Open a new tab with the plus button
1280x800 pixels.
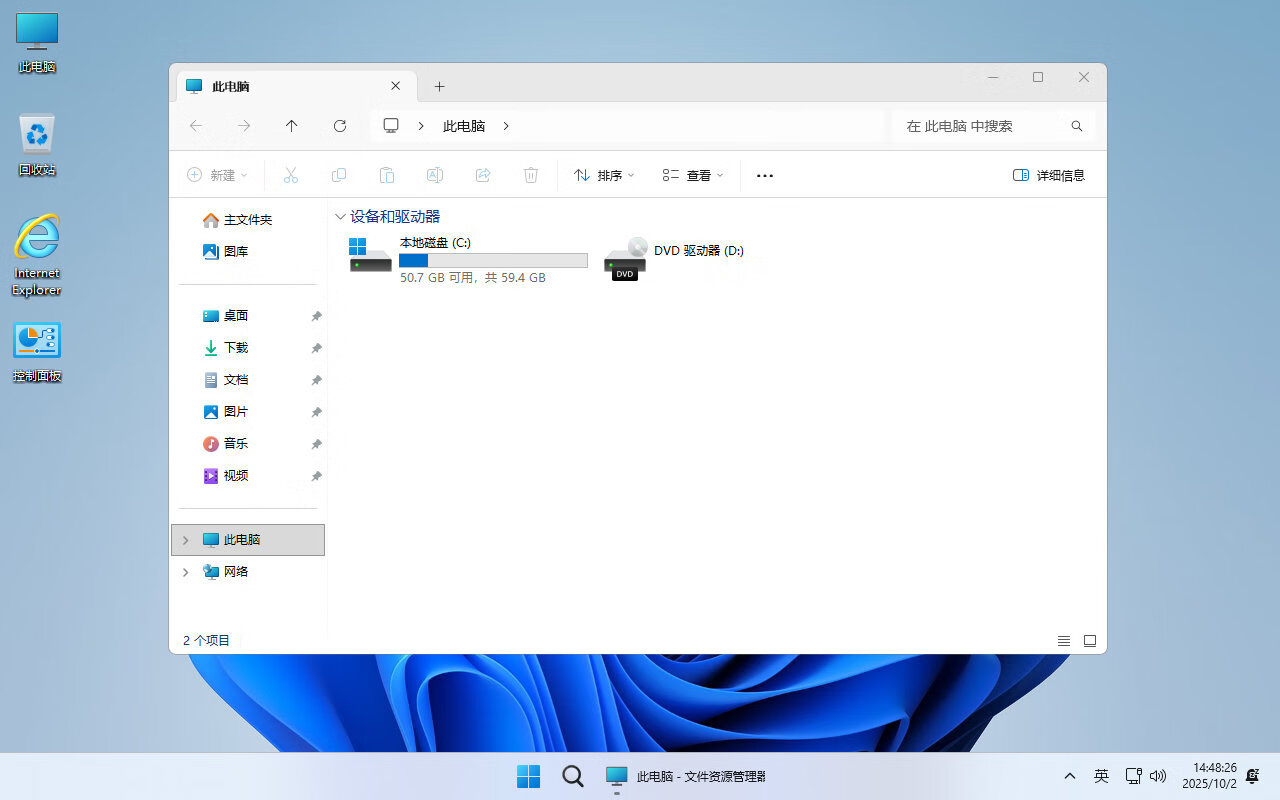pos(439,87)
